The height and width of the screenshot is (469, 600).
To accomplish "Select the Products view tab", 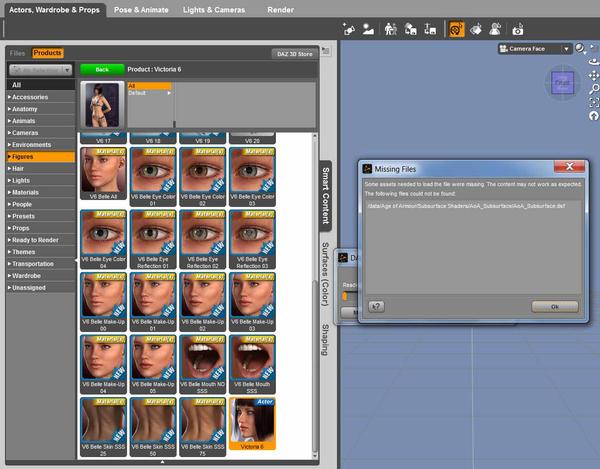I will coord(47,53).
